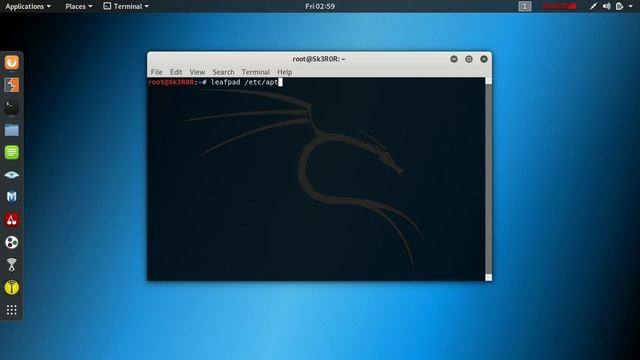Viewport: 640px width, 360px height.
Task: Launch Burp Suite from the dock
Action: click(11, 85)
